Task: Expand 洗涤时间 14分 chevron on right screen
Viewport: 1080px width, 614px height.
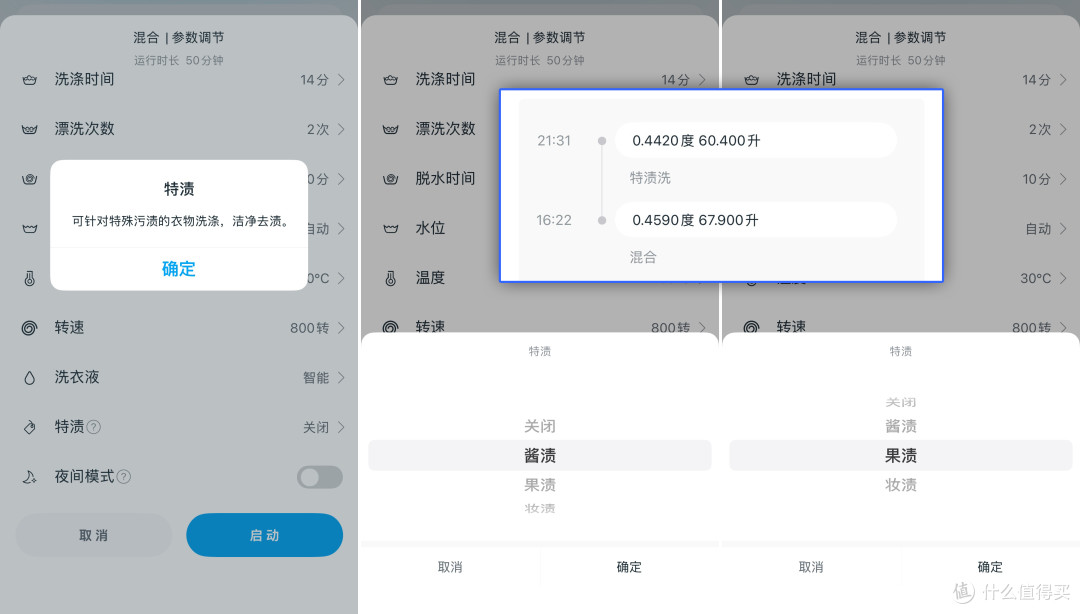Action: click(1063, 80)
